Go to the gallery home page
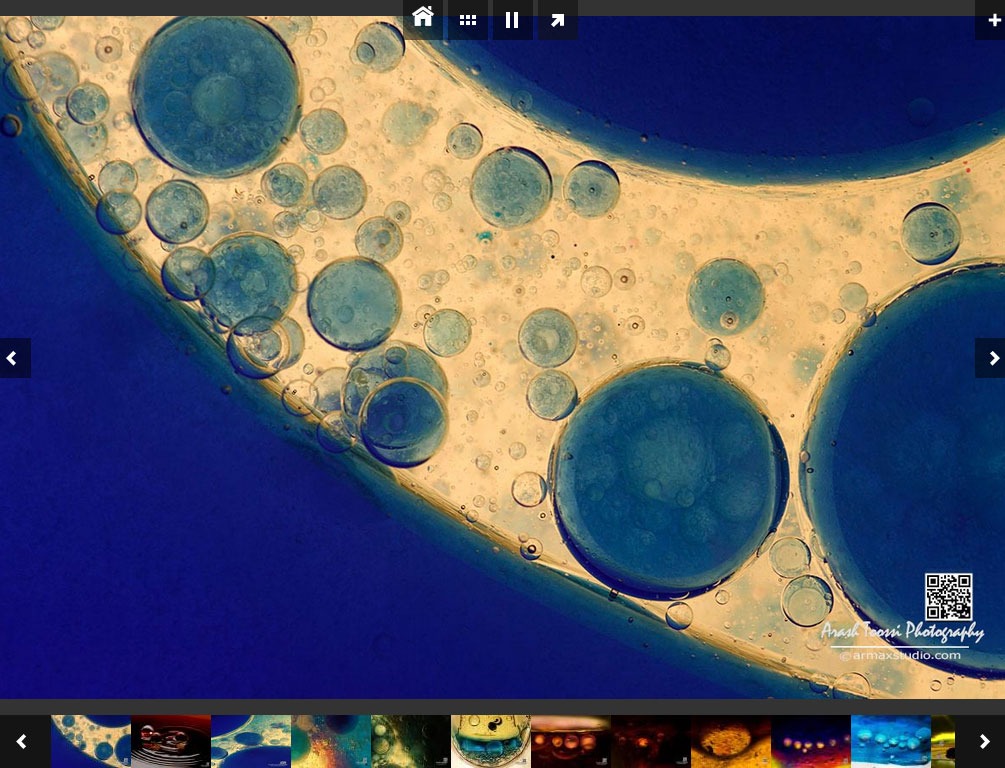This screenshot has width=1005, height=768. click(423, 18)
